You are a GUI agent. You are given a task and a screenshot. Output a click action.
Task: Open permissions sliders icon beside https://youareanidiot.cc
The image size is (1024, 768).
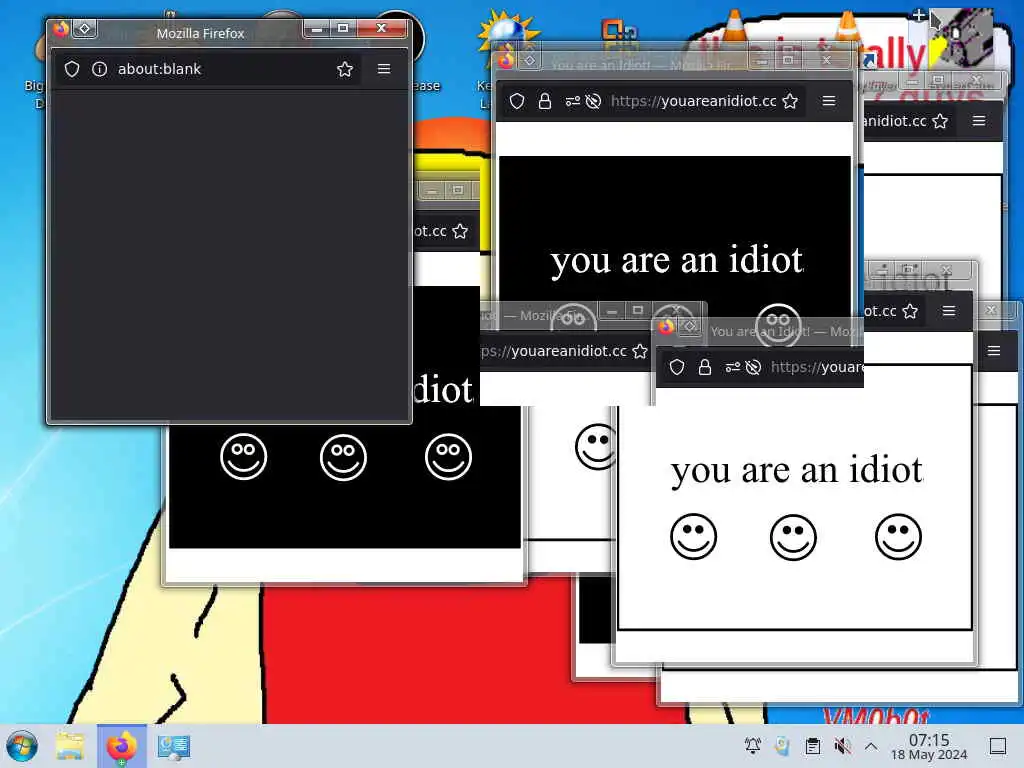(x=573, y=101)
